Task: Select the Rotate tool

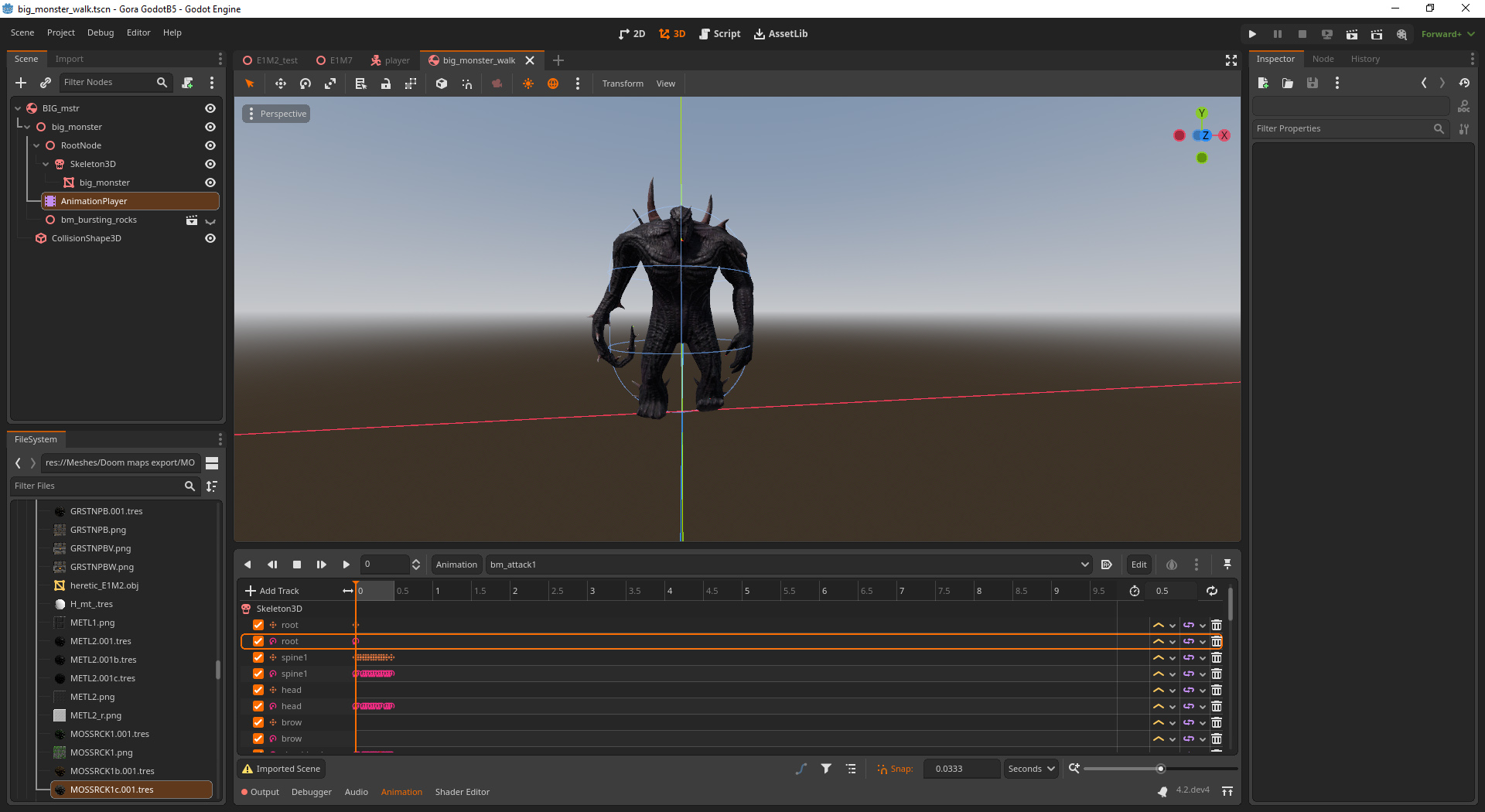Action: click(306, 84)
